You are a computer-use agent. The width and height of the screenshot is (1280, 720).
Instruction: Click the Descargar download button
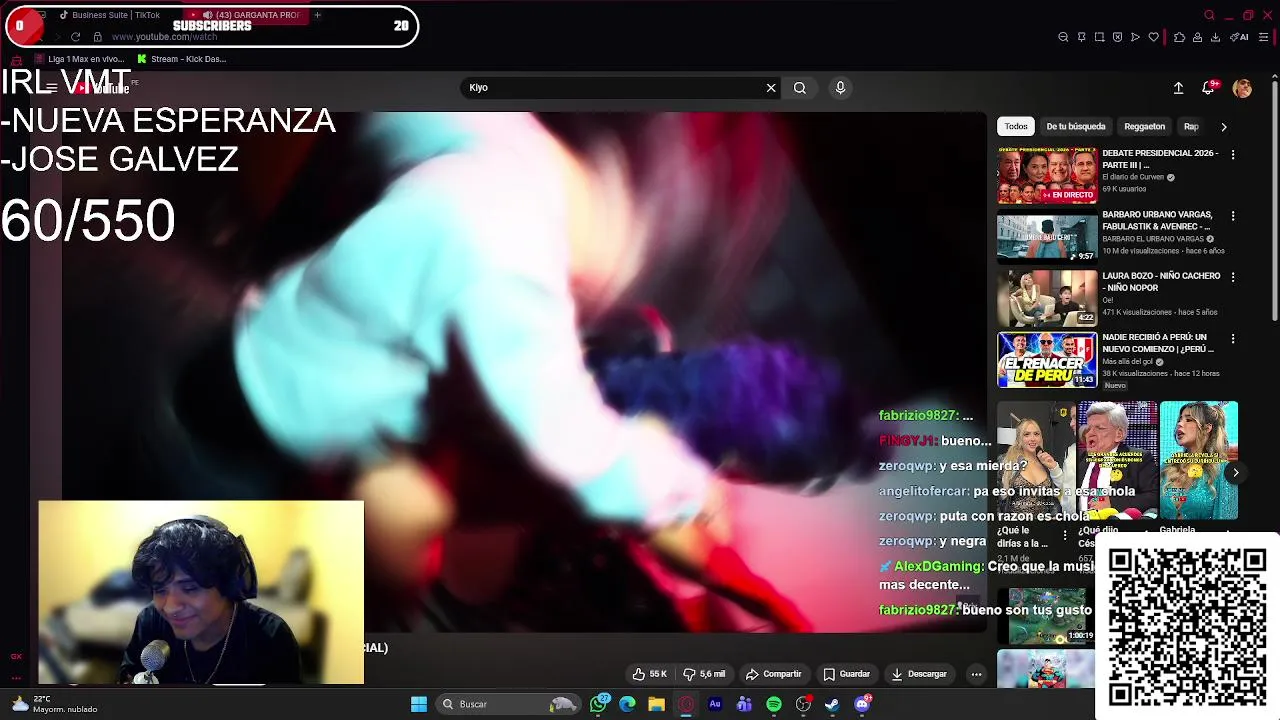coord(919,674)
